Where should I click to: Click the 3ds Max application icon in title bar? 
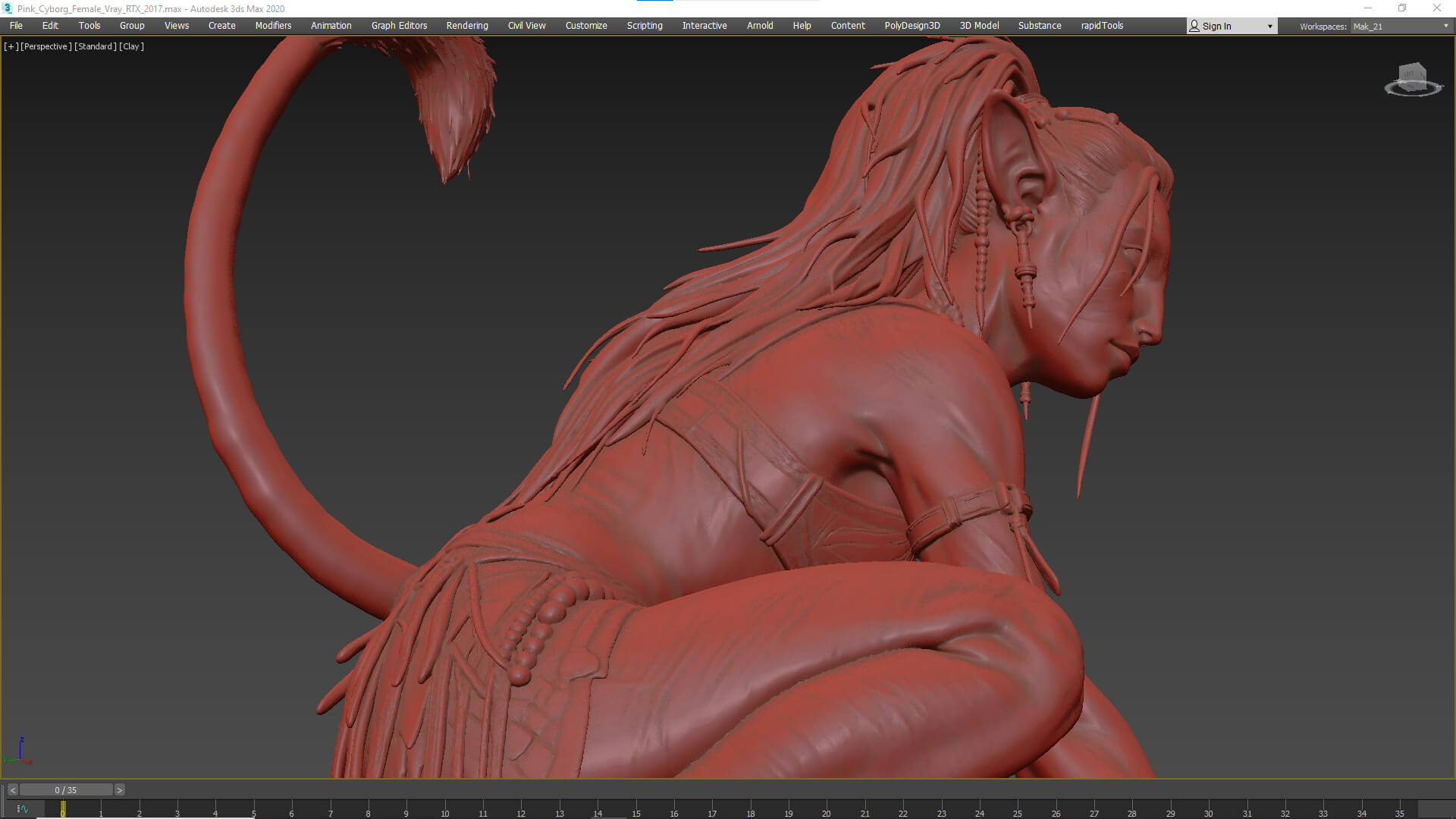point(8,8)
